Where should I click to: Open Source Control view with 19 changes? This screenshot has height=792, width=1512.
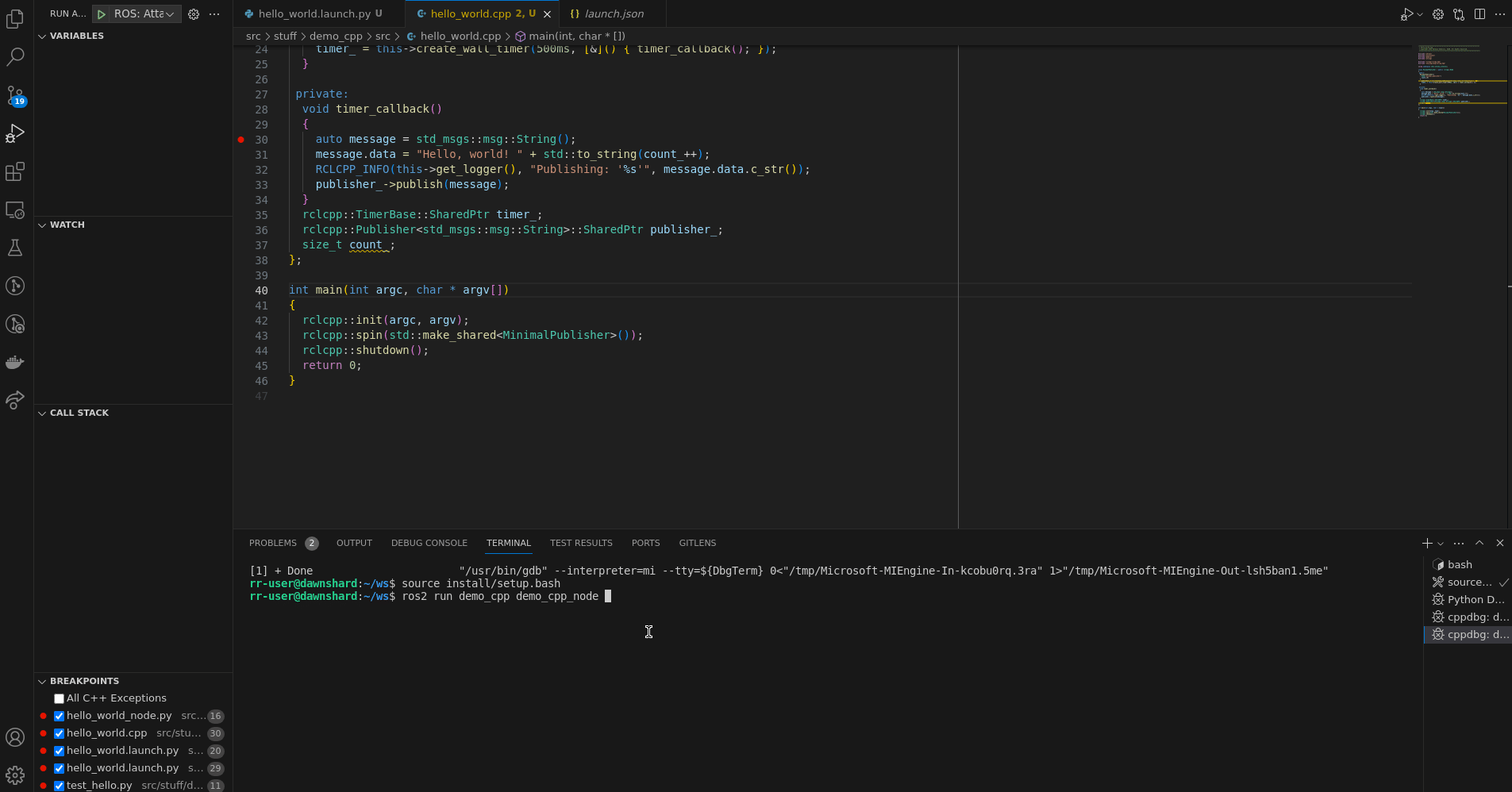click(15, 95)
